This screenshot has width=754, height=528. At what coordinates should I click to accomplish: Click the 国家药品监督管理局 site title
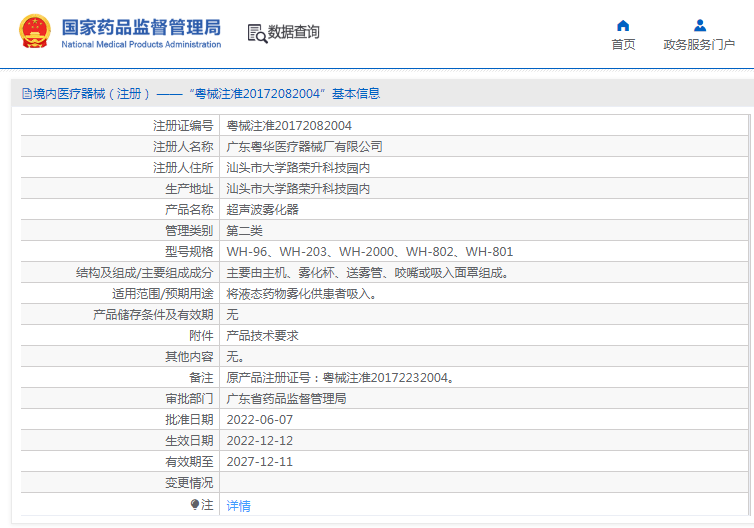pyautogui.click(x=141, y=27)
